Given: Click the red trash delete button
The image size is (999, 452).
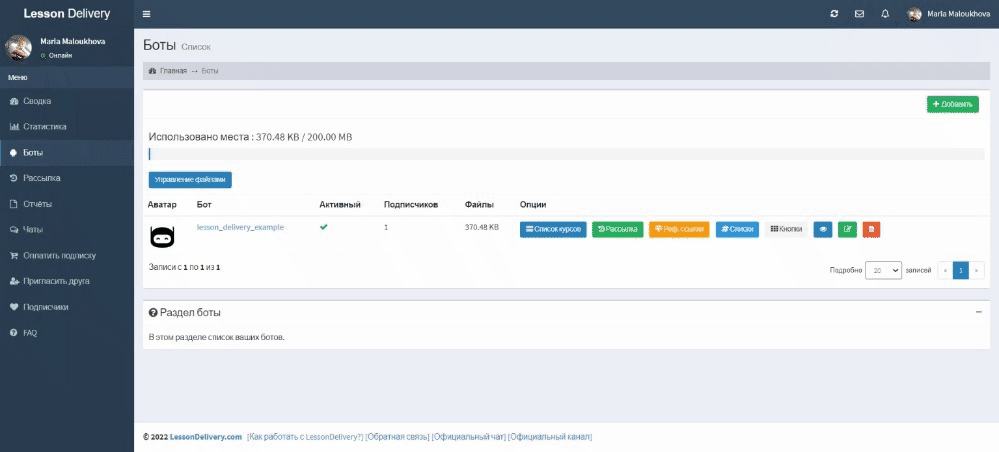Looking at the screenshot, I should [872, 230].
